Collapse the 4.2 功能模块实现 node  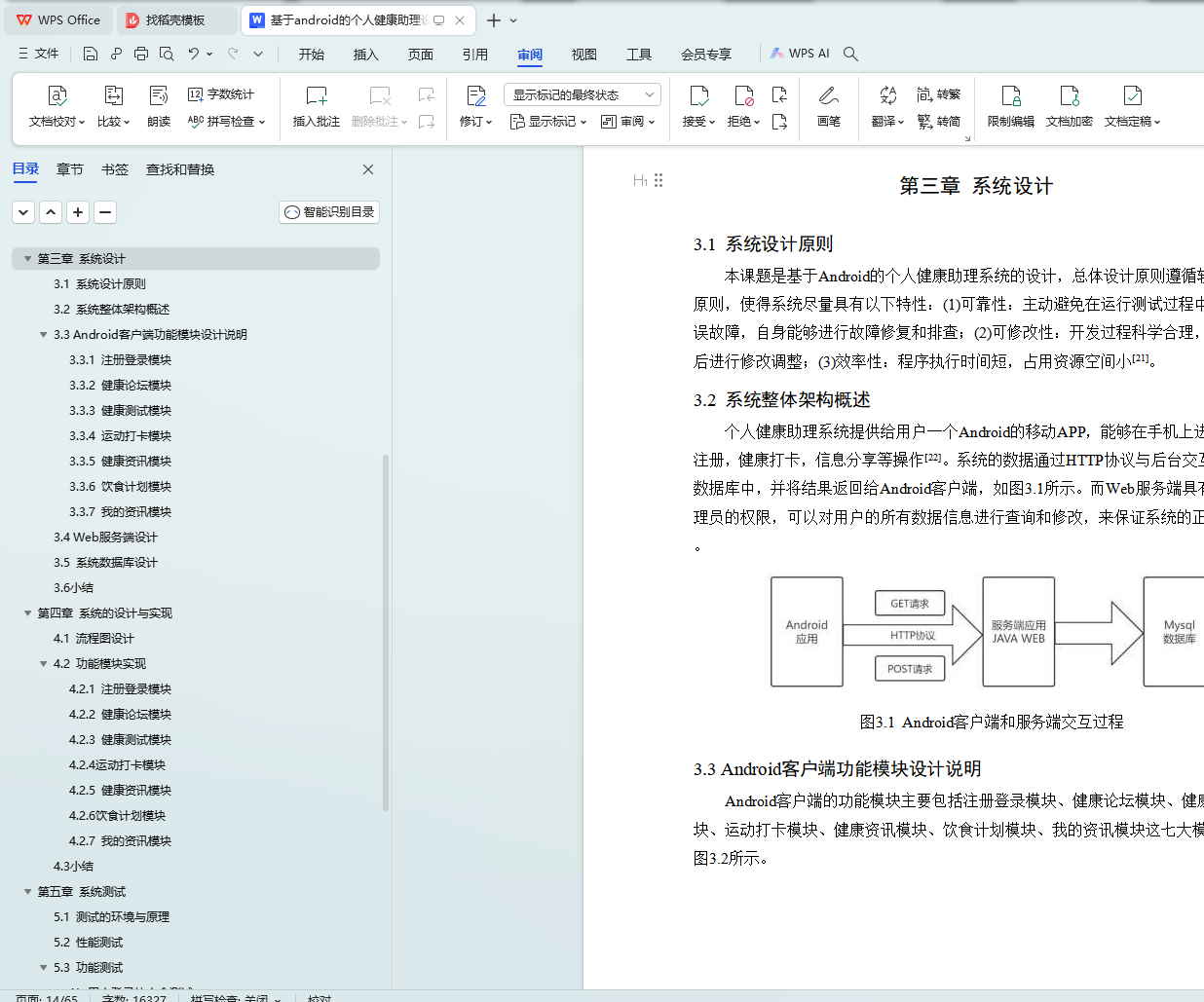(43, 664)
